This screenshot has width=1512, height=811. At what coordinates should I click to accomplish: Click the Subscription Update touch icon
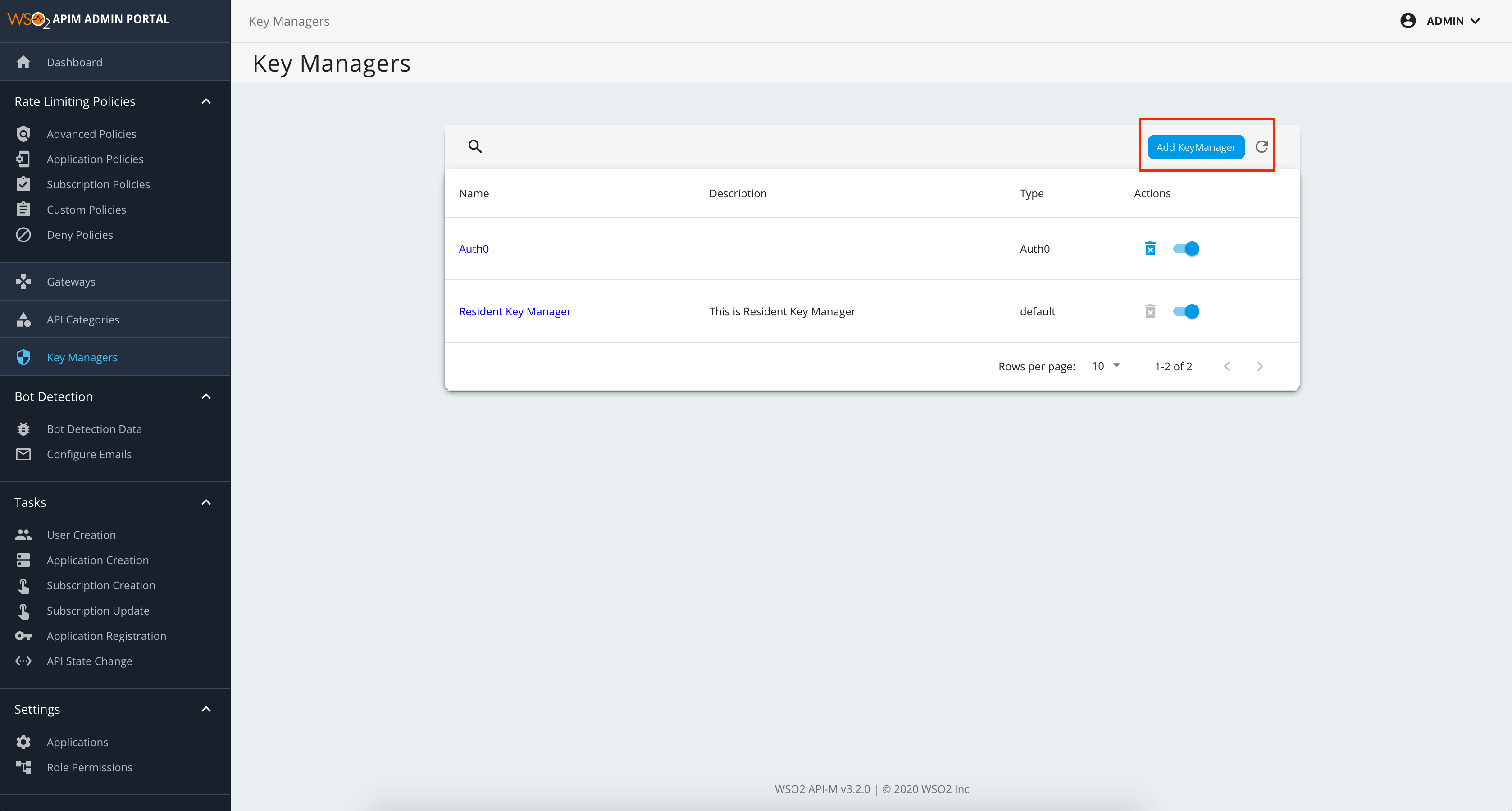(23, 611)
